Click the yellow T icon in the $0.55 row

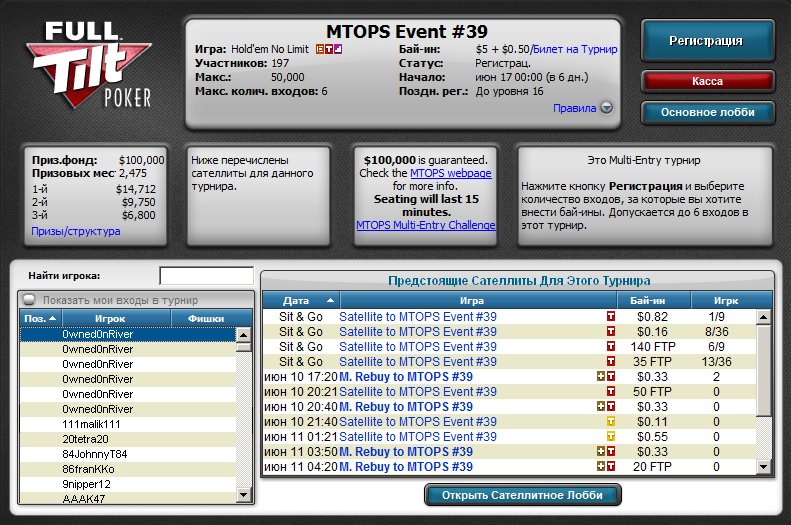click(x=611, y=436)
